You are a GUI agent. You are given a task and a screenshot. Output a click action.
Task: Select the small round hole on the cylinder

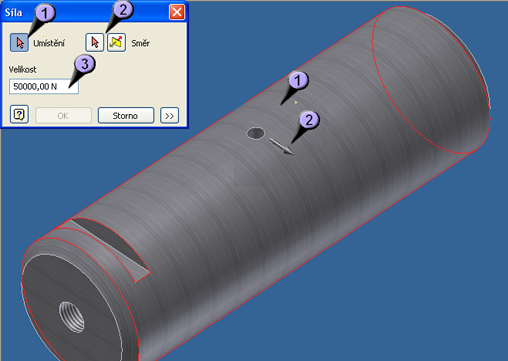[x=256, y=133]
